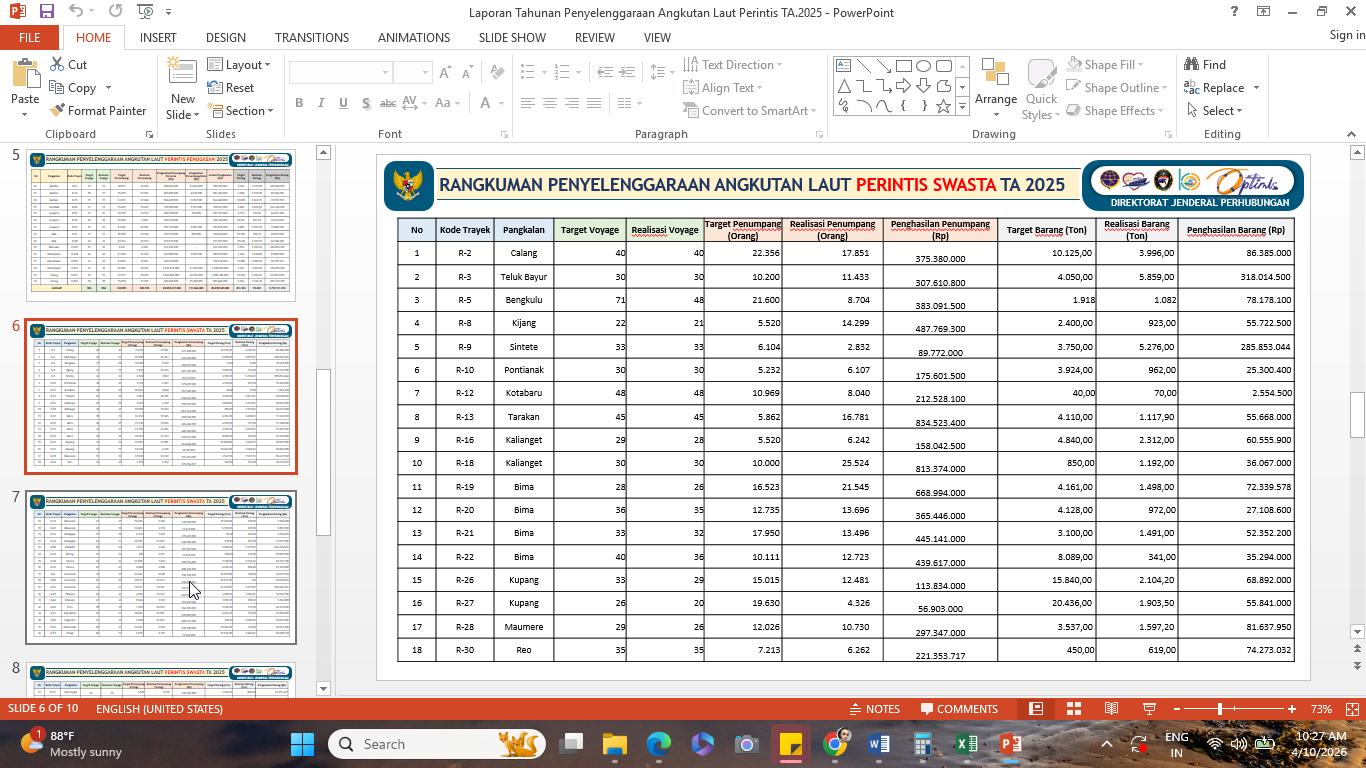Select the star shape in shapes gallery

tap(943, 106)
